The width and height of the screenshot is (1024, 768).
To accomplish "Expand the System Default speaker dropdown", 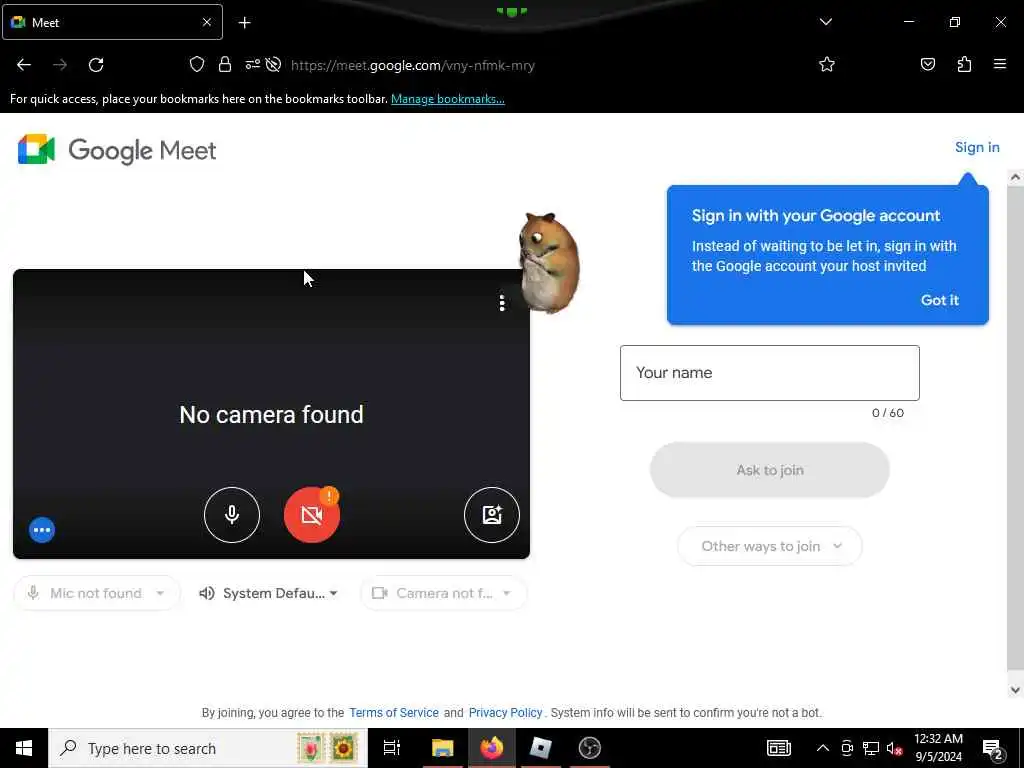I will pyautogui.click(x=269, y=593).
